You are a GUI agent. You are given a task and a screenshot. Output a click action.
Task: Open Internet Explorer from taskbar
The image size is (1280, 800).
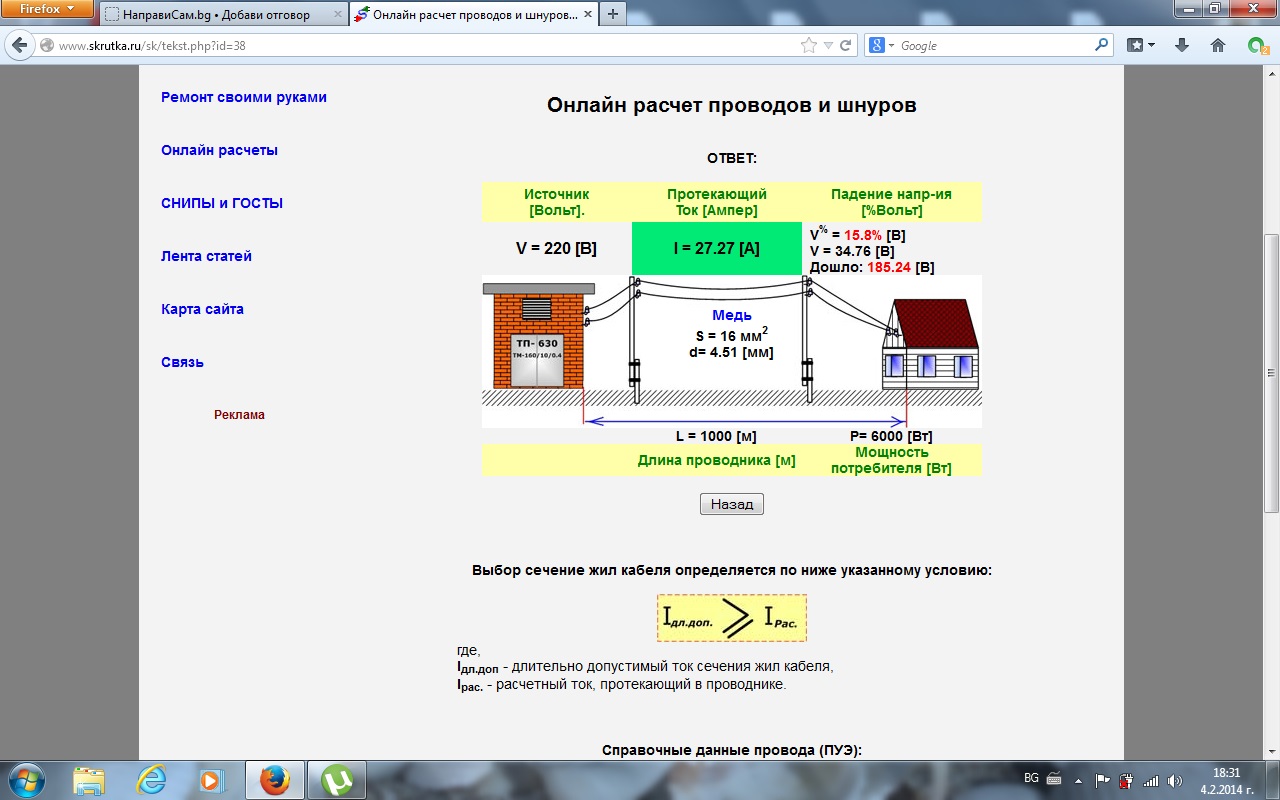tap(151, 780)
